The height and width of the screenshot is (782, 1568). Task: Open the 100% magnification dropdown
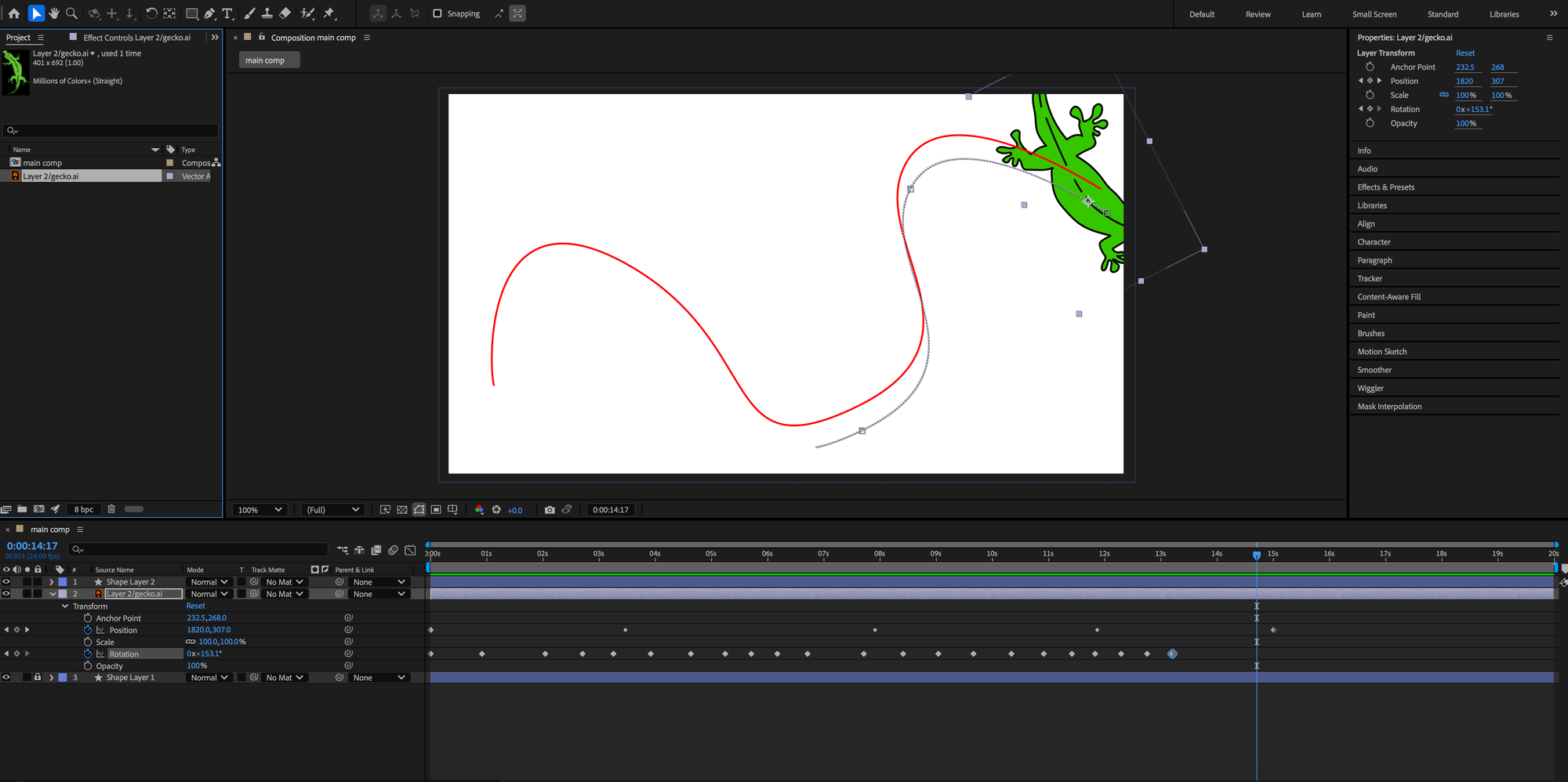pyautogui.click(x=260, y=509)
